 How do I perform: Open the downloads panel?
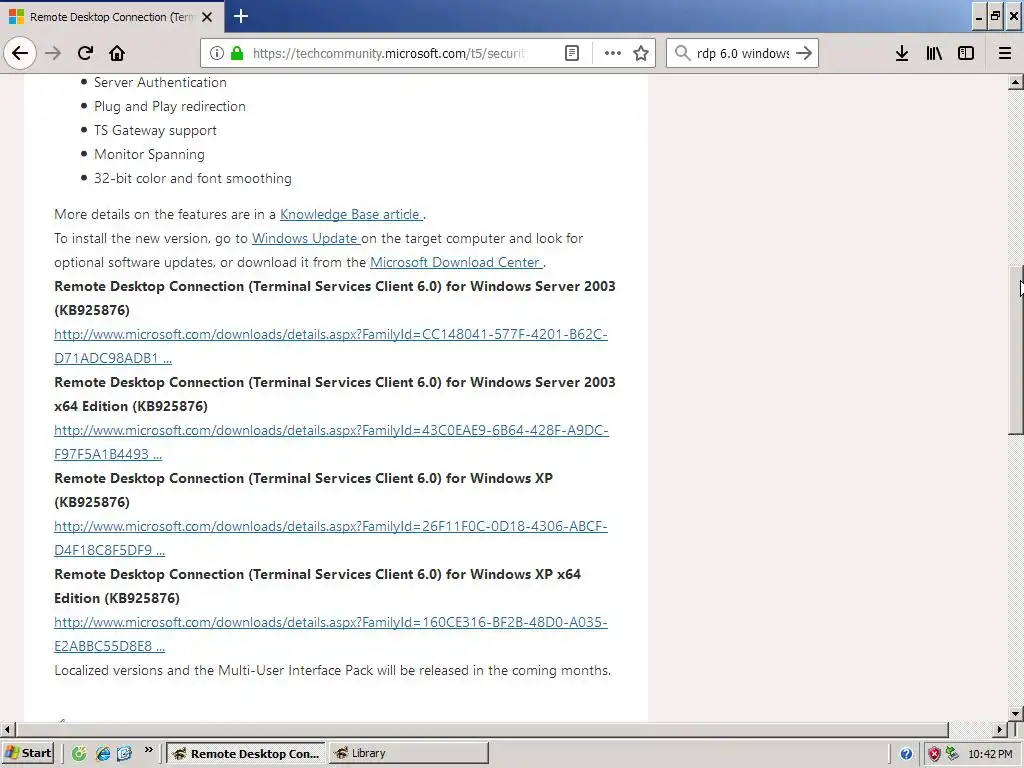click(902, 53)
